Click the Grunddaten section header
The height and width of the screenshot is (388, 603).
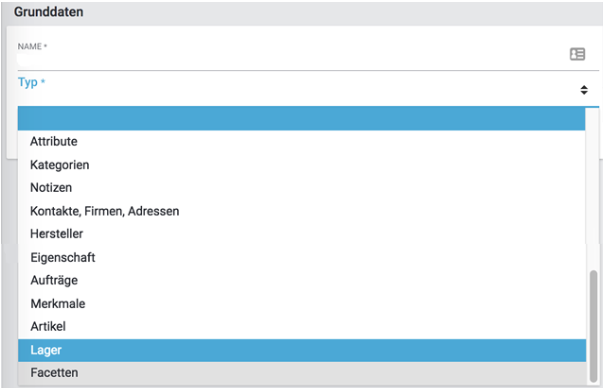point(48,12)
